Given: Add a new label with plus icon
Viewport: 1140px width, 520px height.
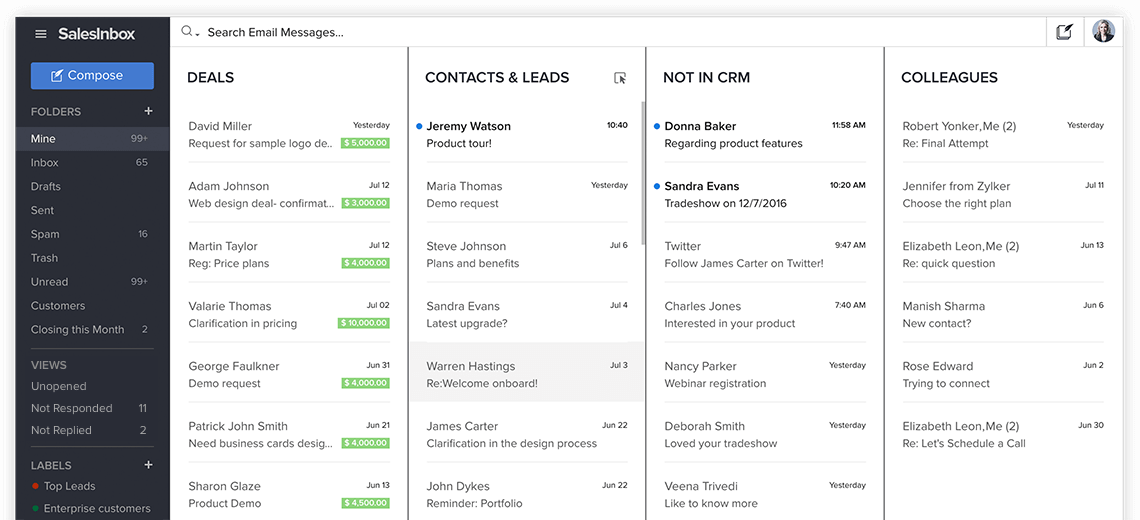Looking at the screenshot, I should [x=148, y=465].
